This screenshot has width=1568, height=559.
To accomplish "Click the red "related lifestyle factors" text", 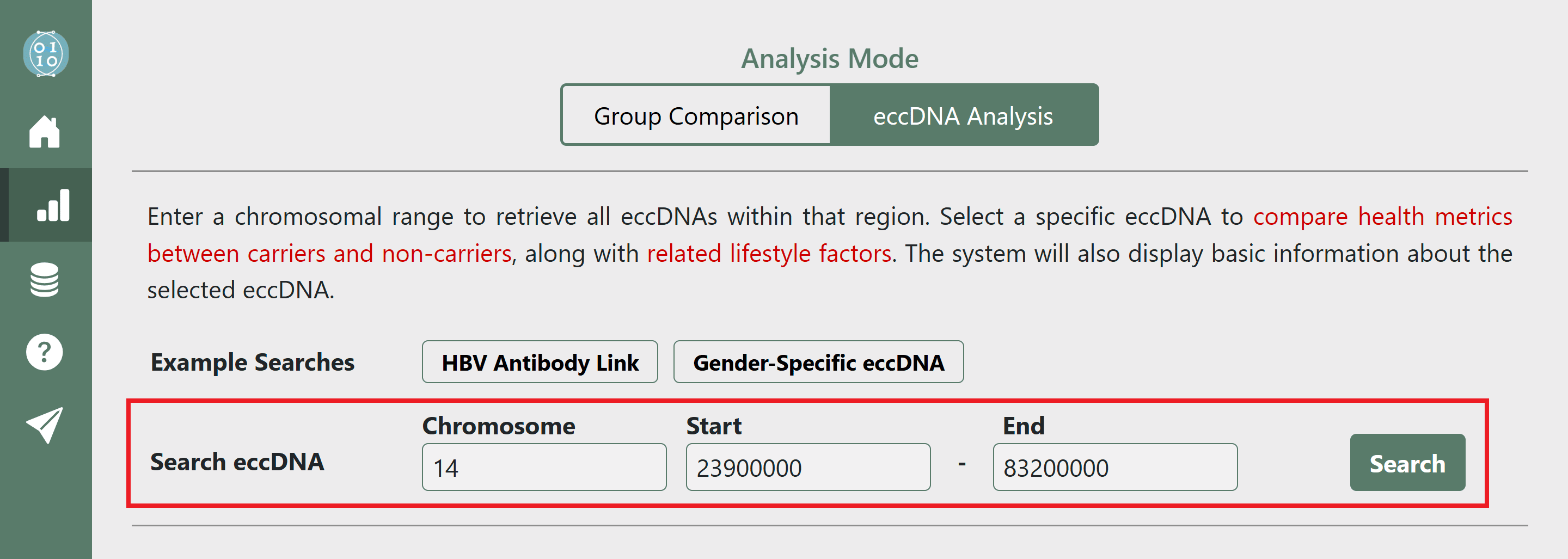I will point(769,254).
